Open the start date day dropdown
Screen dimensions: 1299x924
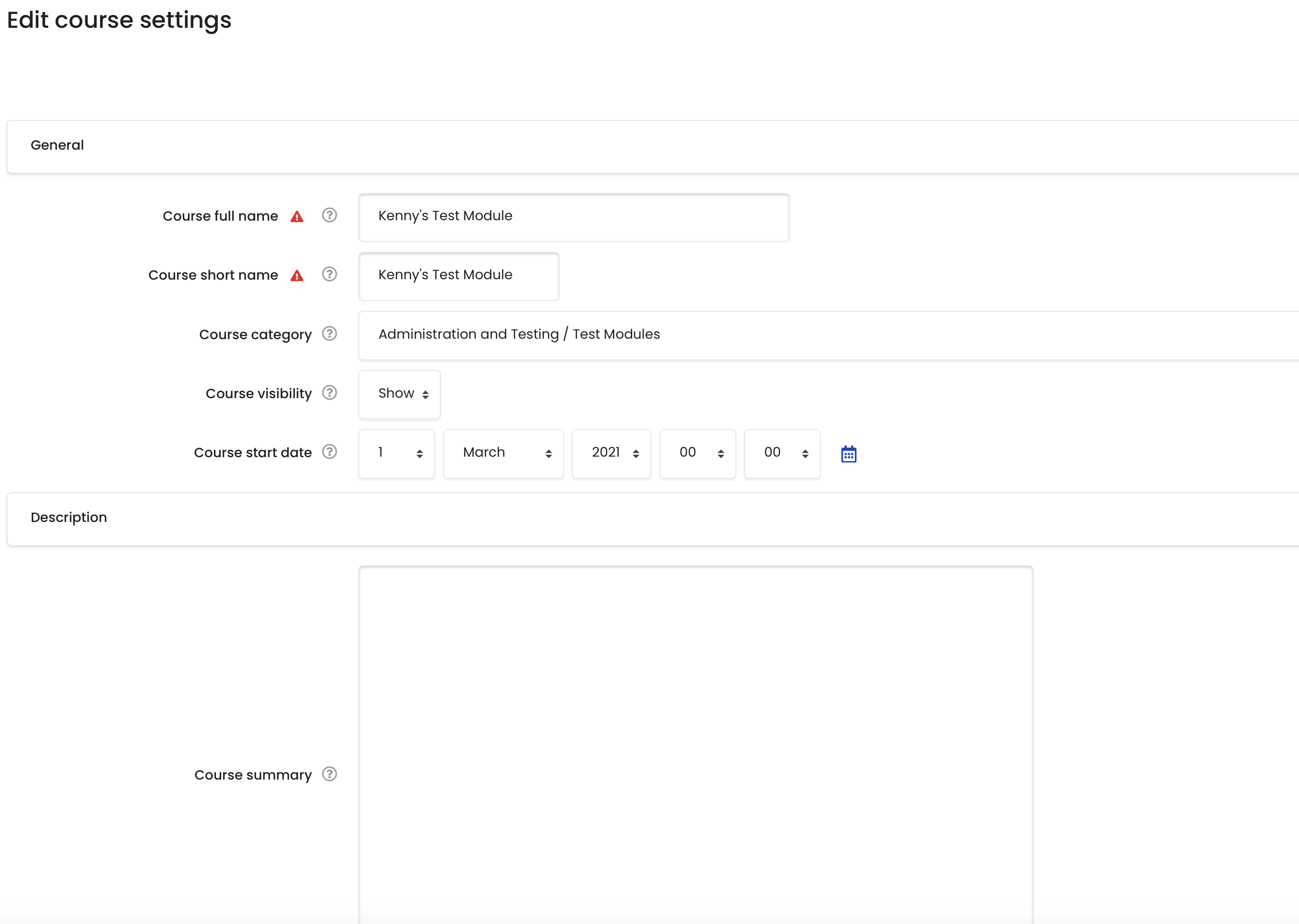coord(396,453)
